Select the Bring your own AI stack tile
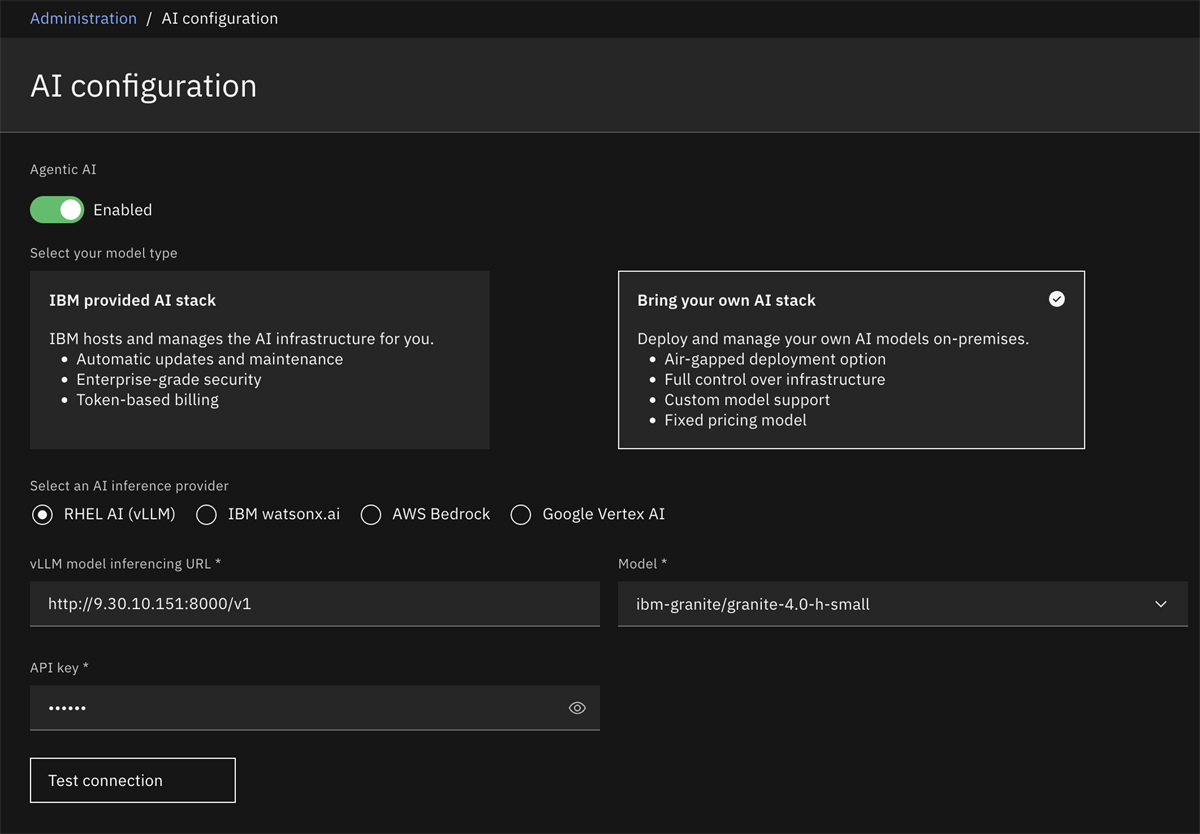 (x=851, y=360)
